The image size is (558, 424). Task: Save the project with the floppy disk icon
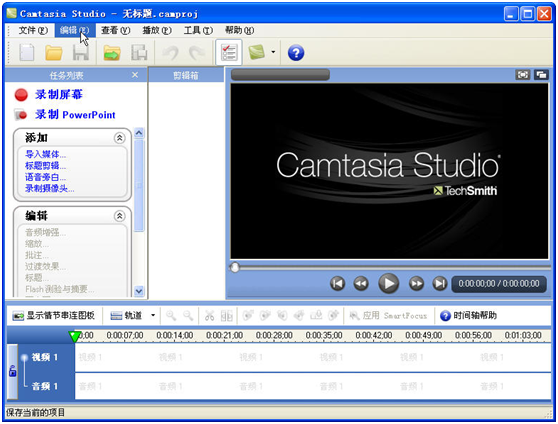pyautogui.click(x=81, y=53)
